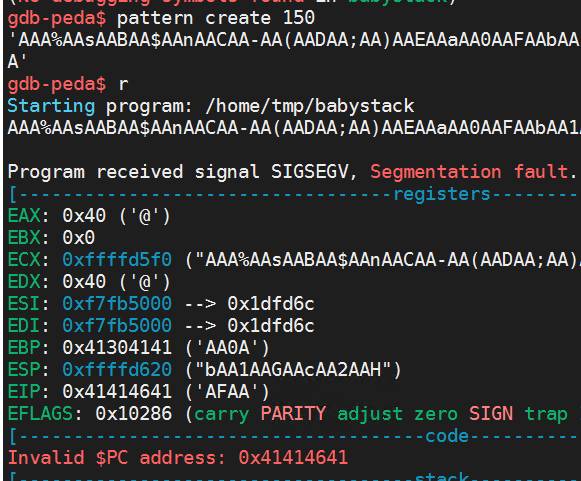Screen dimensions: 581x481
Task: Click the 'registers' section header
Action: (x=442, y=195)
